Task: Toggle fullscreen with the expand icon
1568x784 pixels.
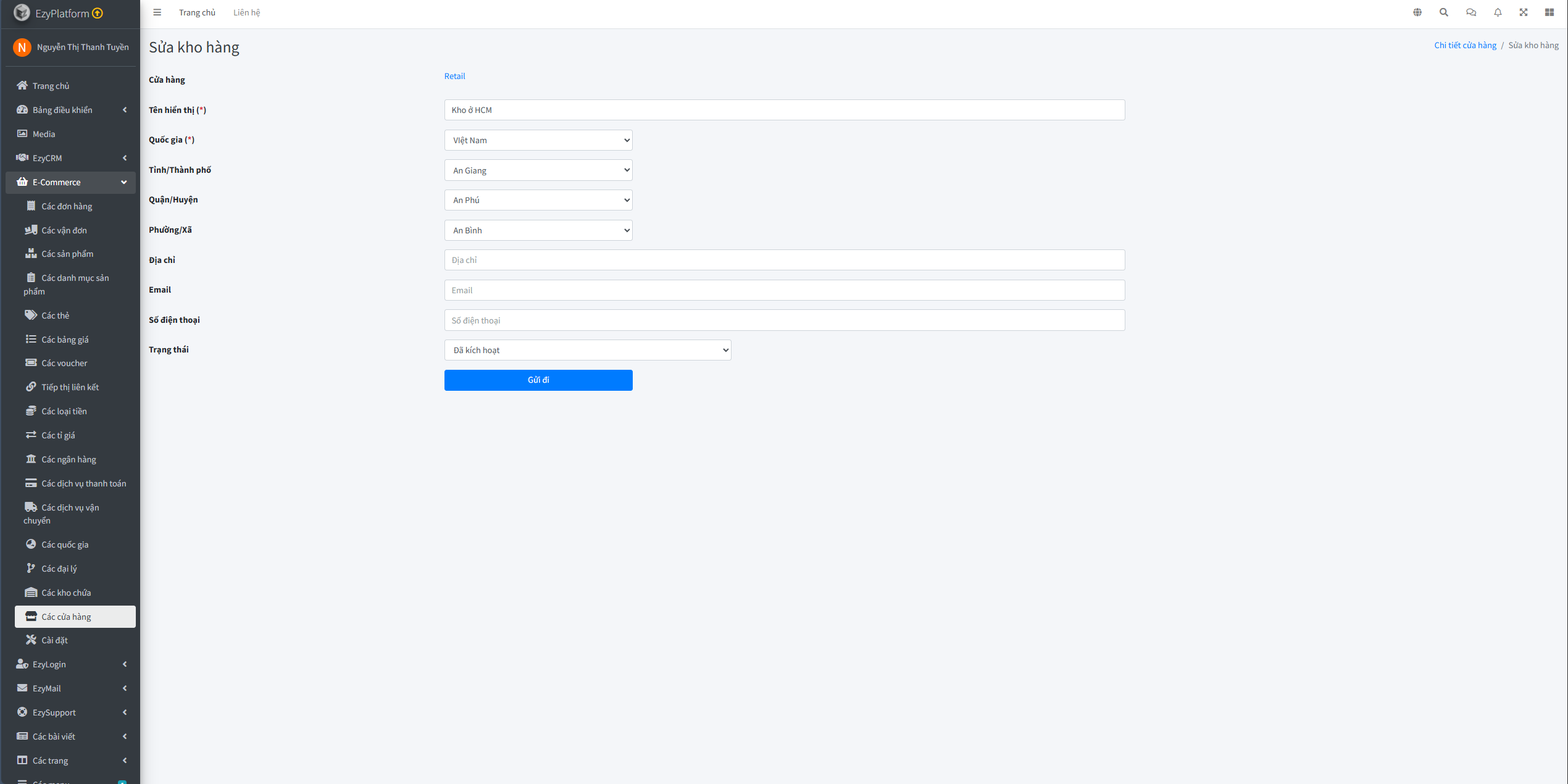Action: (1524, 12)
